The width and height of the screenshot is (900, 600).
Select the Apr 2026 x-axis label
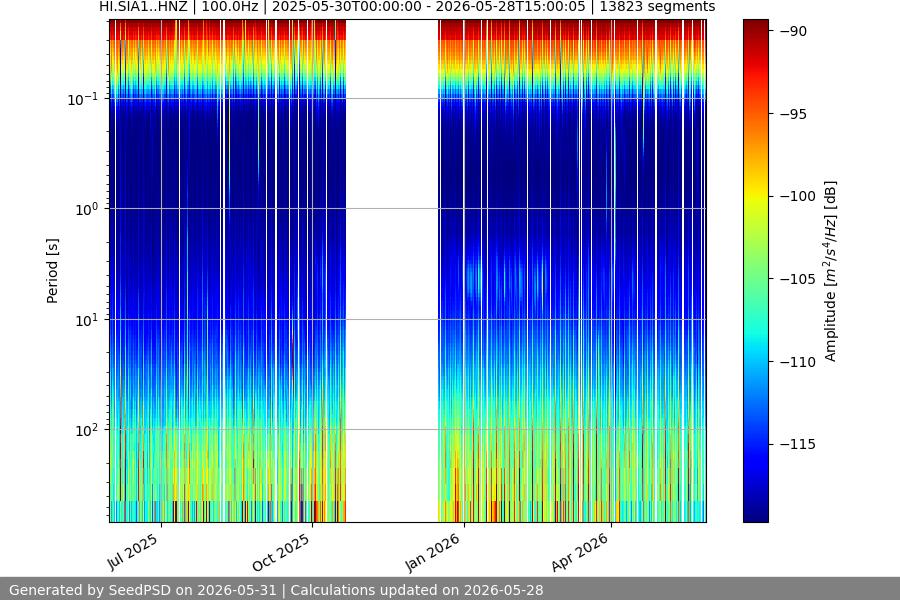click(580, 552)
